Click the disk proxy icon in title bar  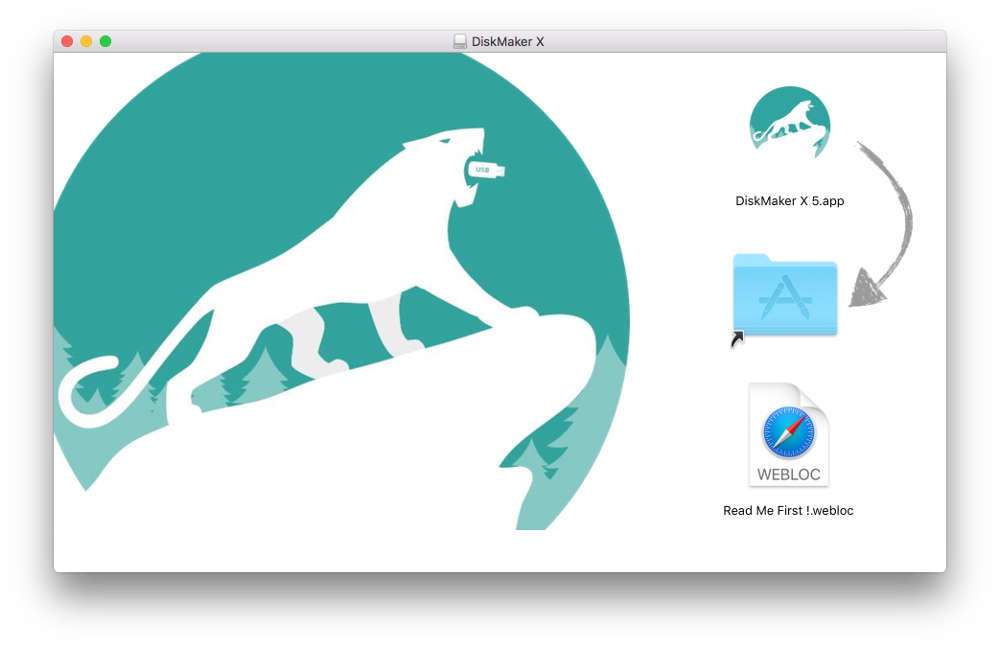point(460,41)
